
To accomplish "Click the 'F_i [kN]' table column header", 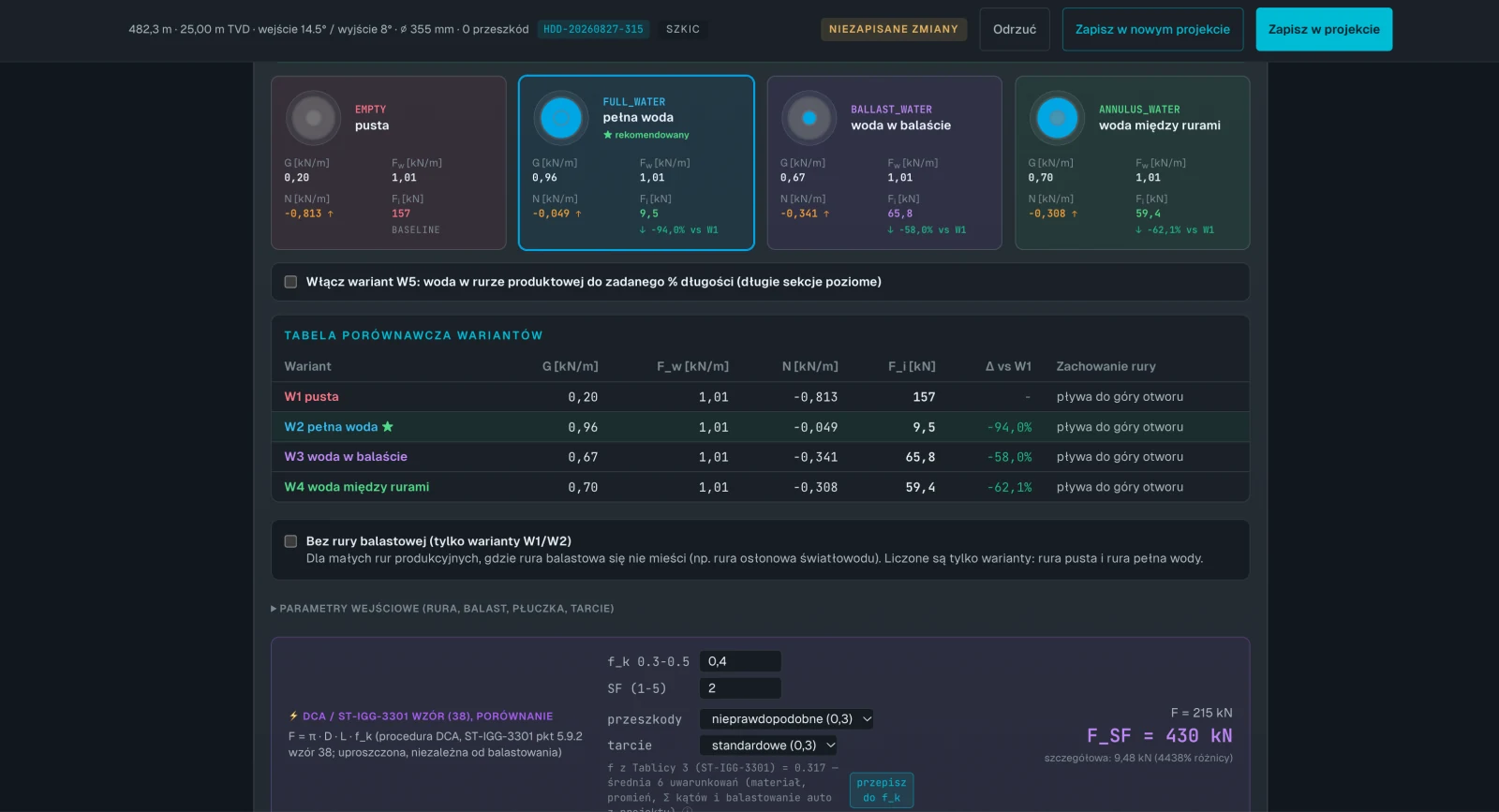I will [x=913, y=366].
